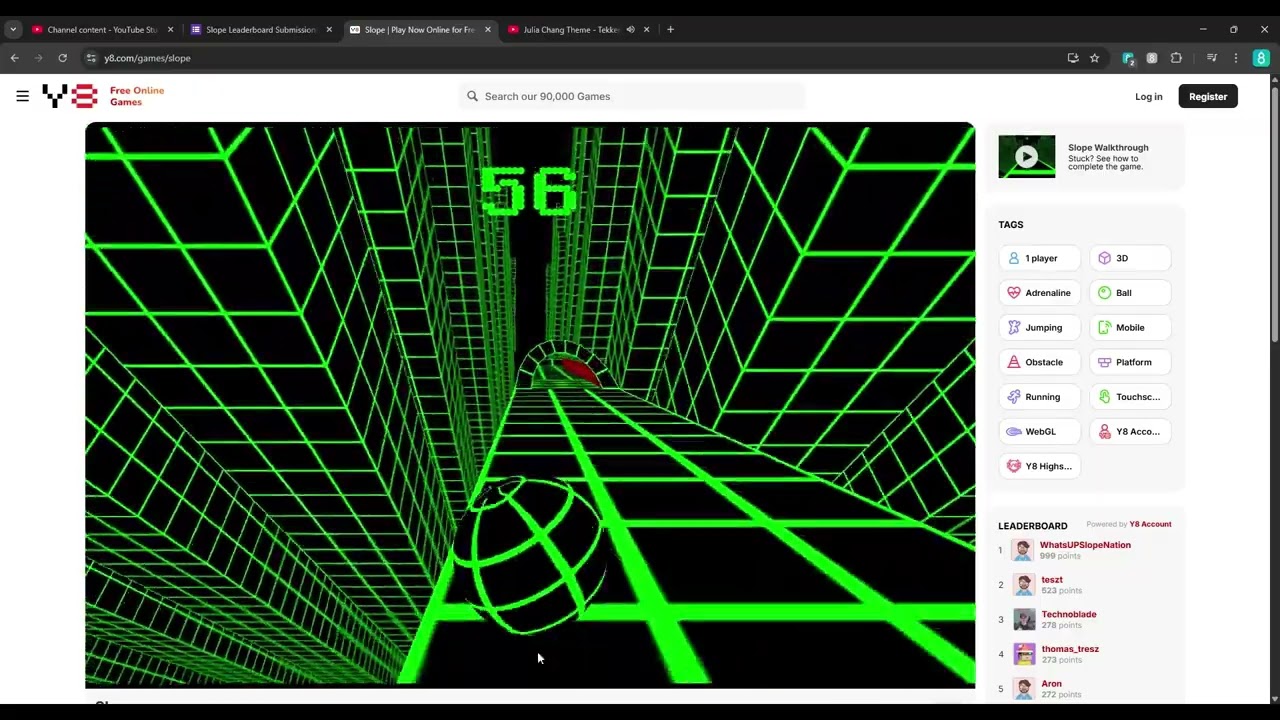Click the teal profile avatar icon
1280x720 pixels.
pos(1261,58)
